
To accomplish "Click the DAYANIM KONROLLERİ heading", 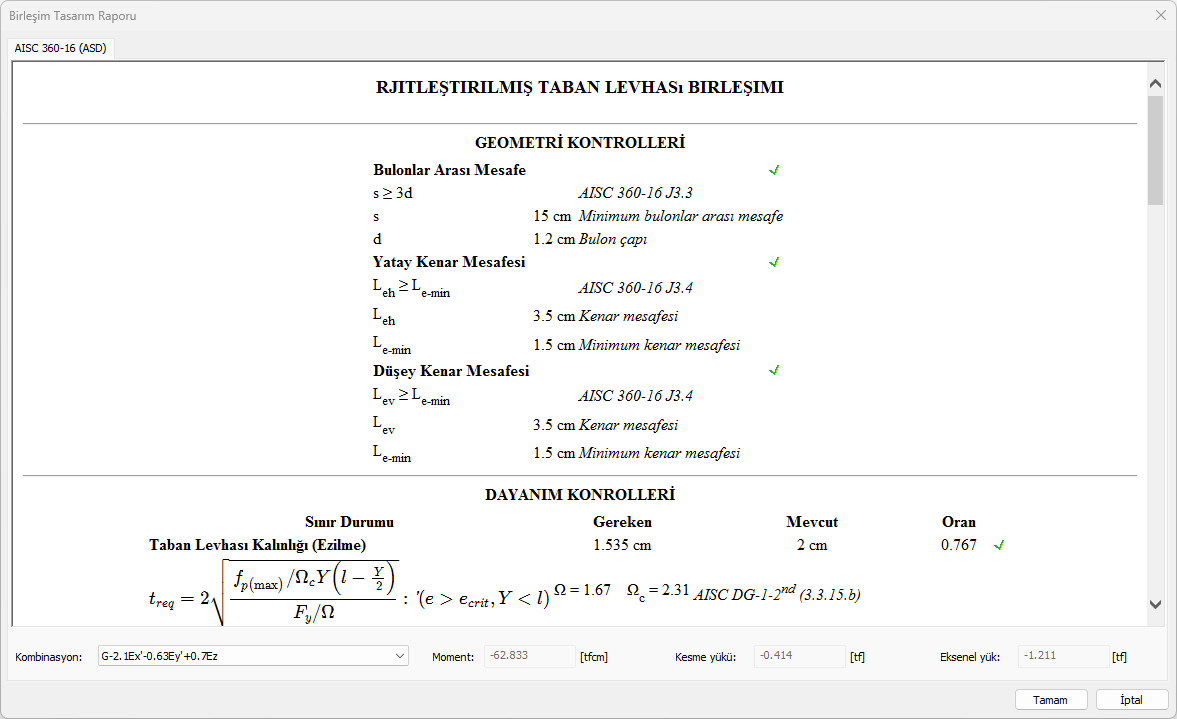I will tap(579, 495).
